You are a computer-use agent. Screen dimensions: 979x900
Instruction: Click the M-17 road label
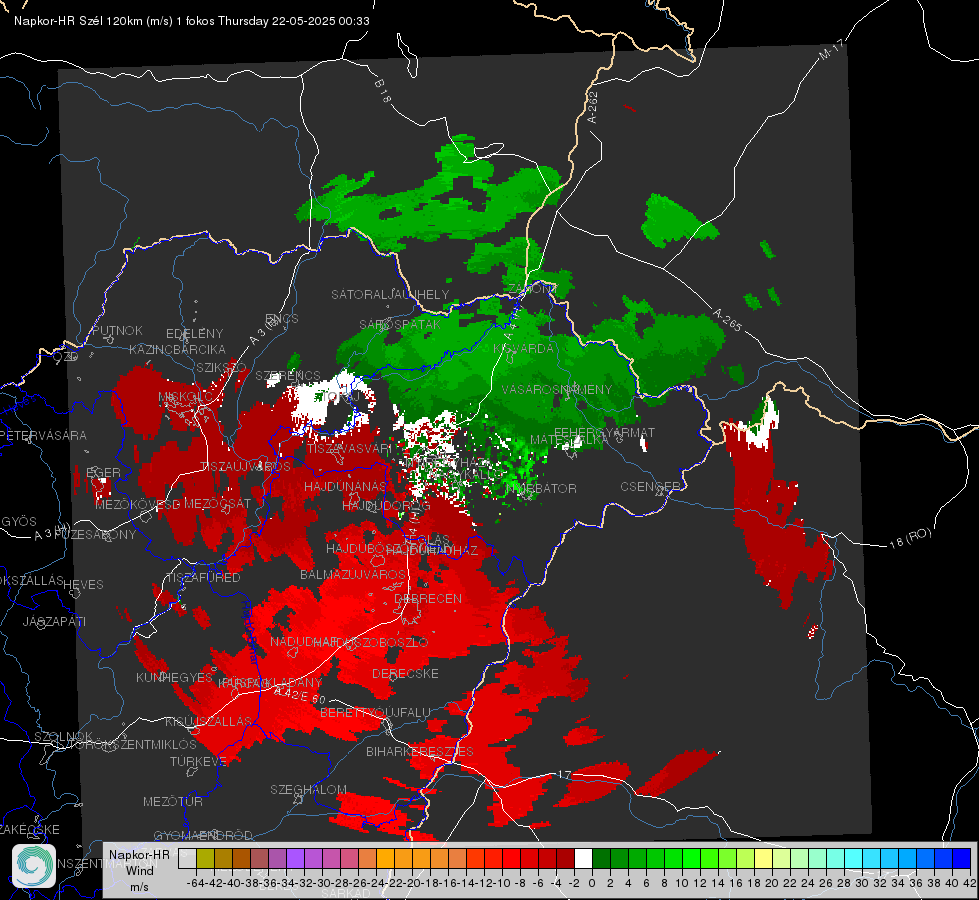[x=831, y=49]
